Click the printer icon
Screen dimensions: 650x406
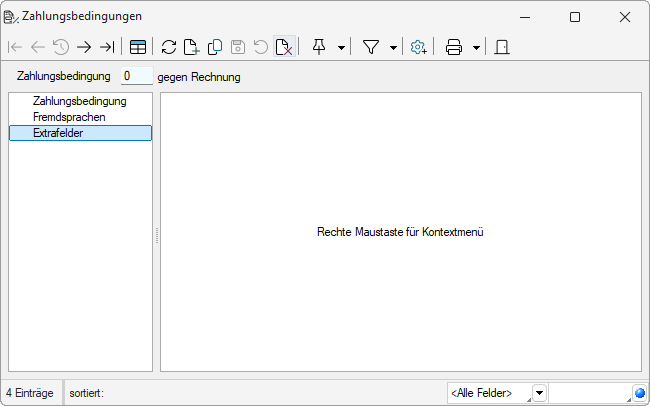click(454, 47)
